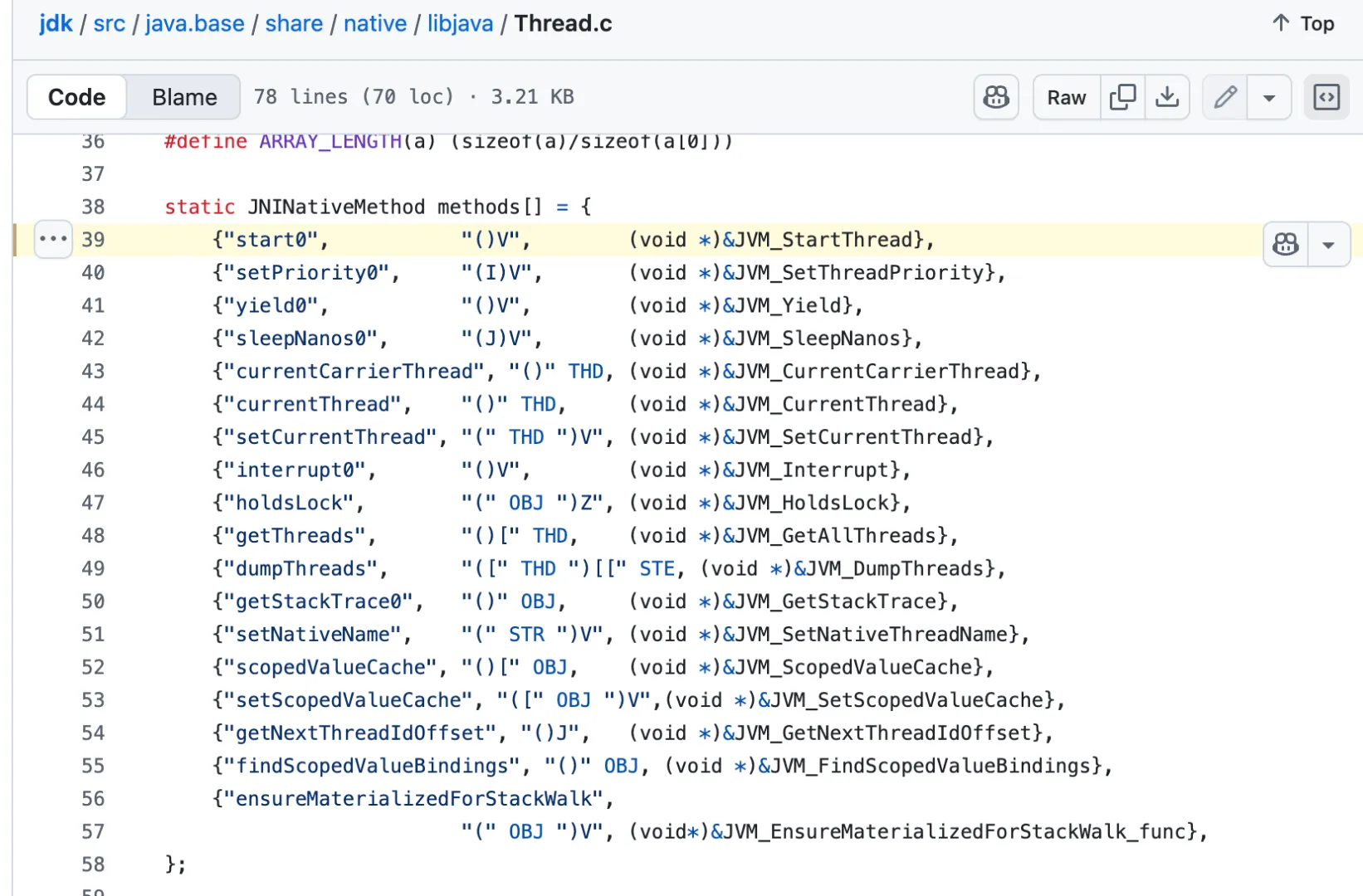Click the up arrow Top icon

point(1281,23)
